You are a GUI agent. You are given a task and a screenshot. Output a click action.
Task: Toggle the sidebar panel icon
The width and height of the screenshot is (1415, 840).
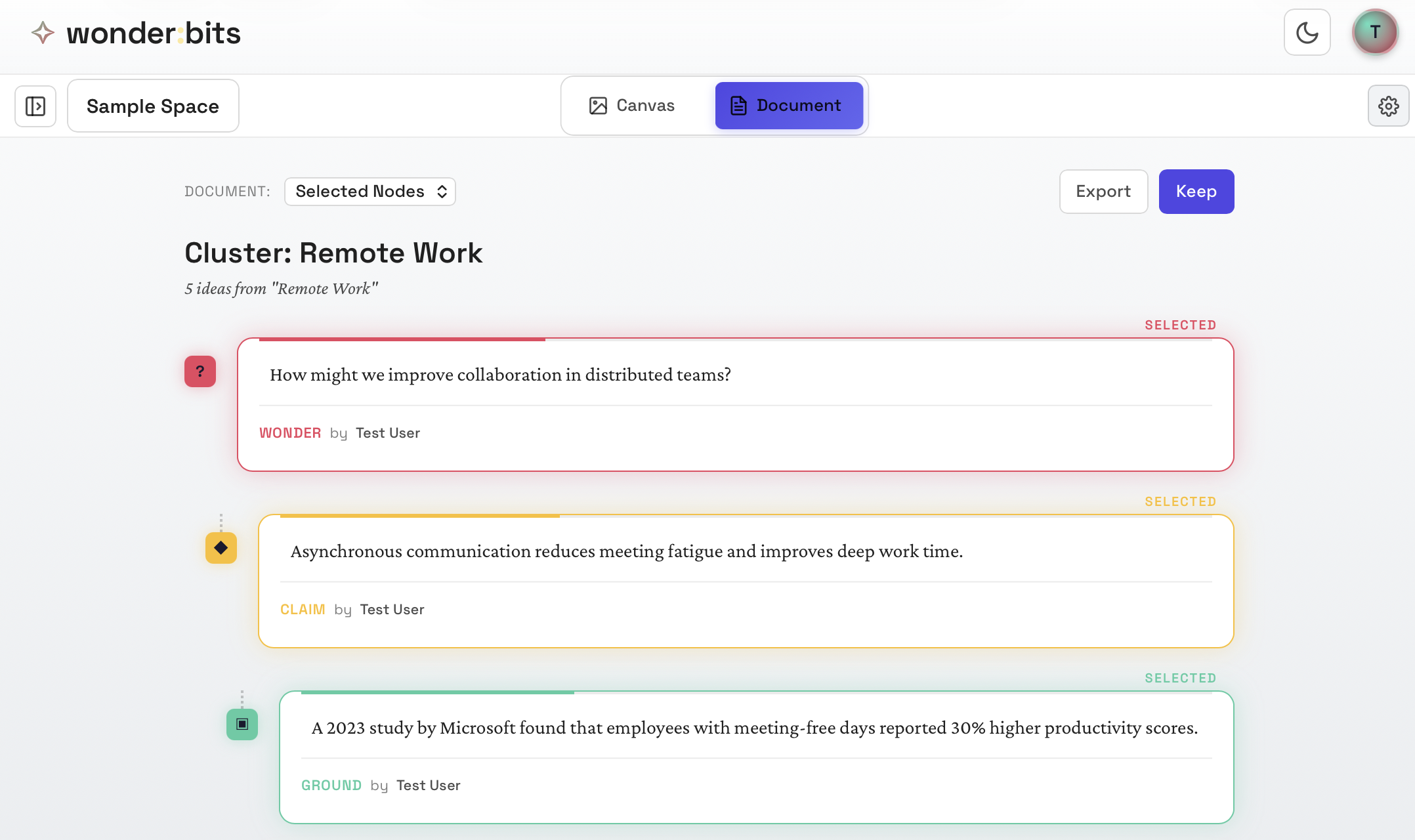tap(35, 106)
